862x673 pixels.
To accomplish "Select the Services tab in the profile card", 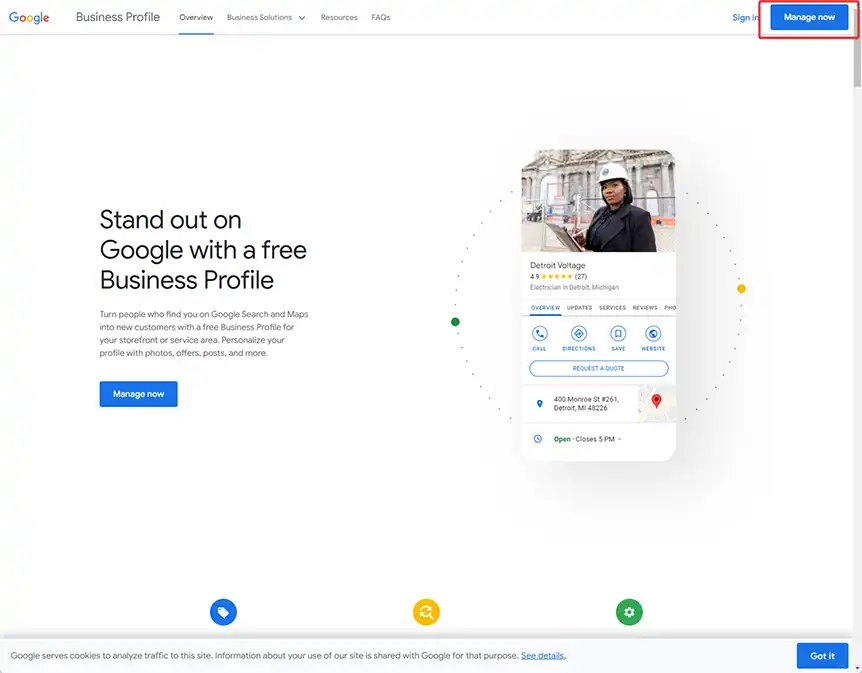I will point(612,308).
